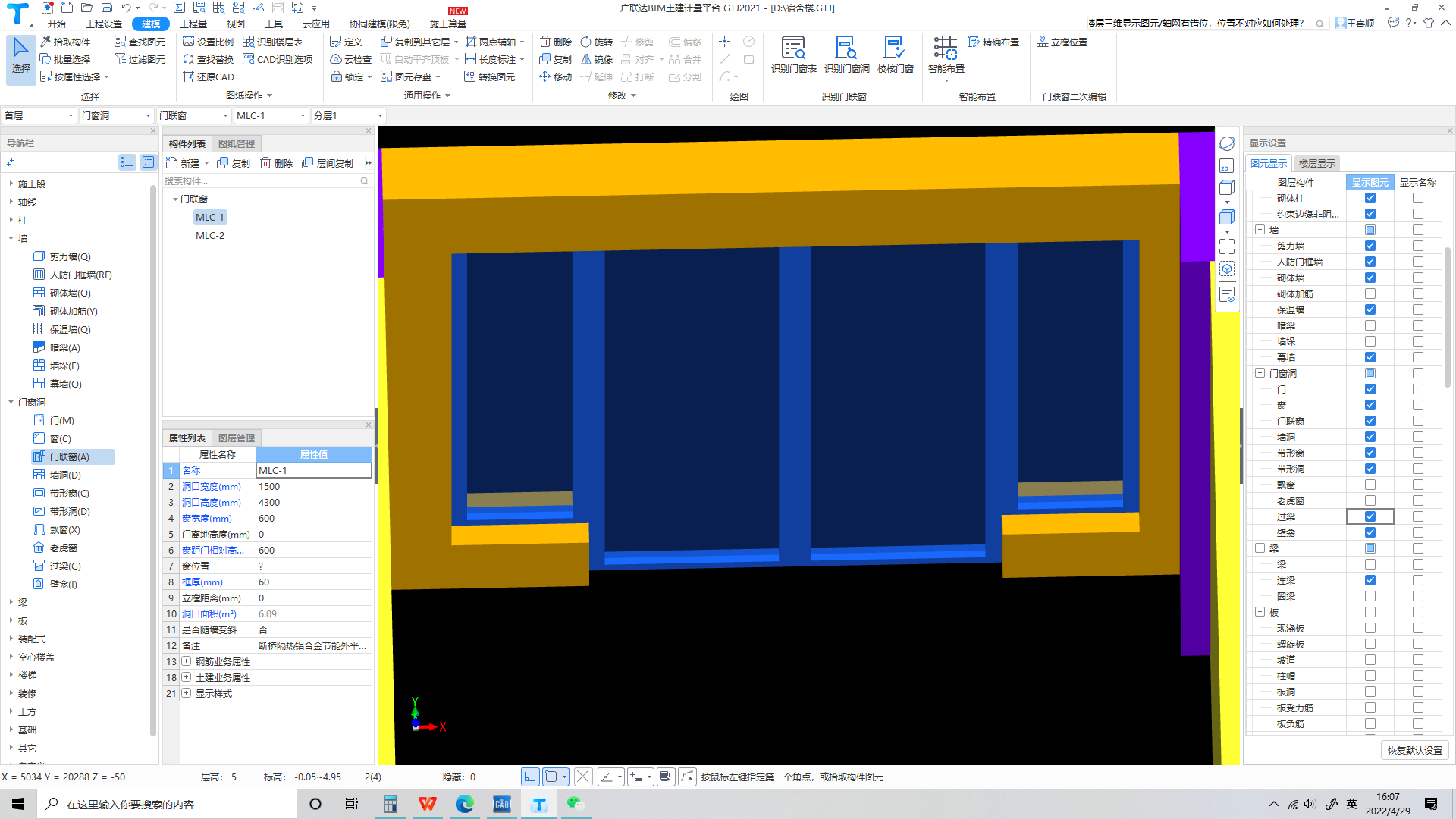Open the 分层1 layer dropdown
Screen dimensions: 1456x819
pos(349,115)
